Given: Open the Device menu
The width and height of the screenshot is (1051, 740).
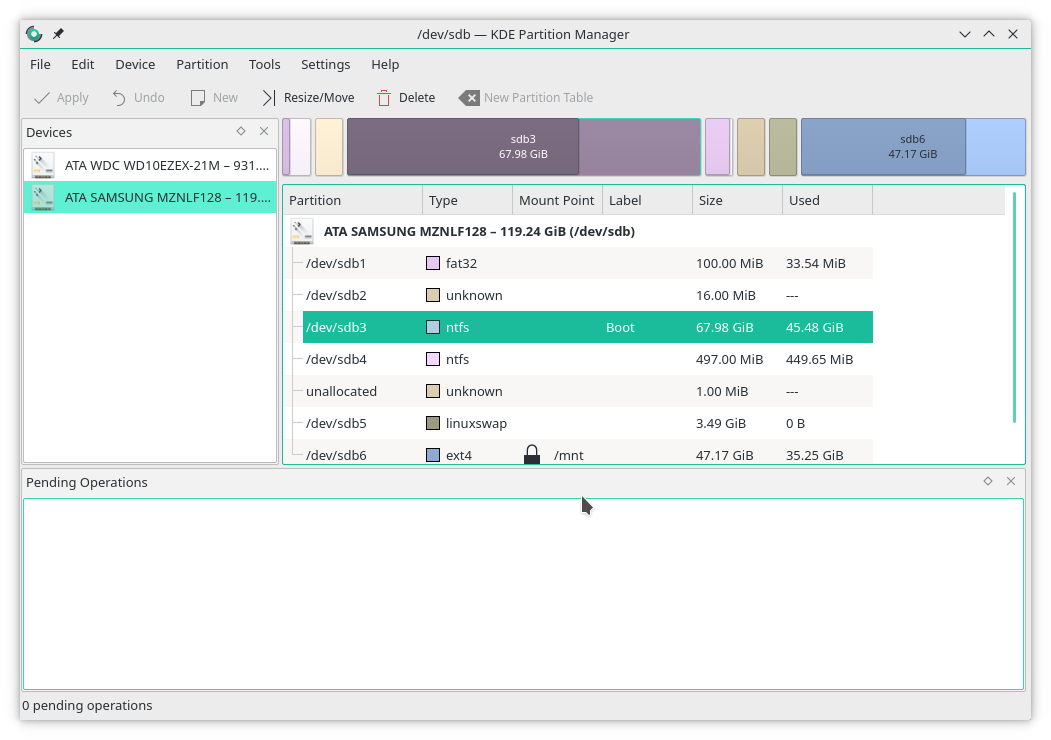Looking at the screenshot, I should coord(135,64).
